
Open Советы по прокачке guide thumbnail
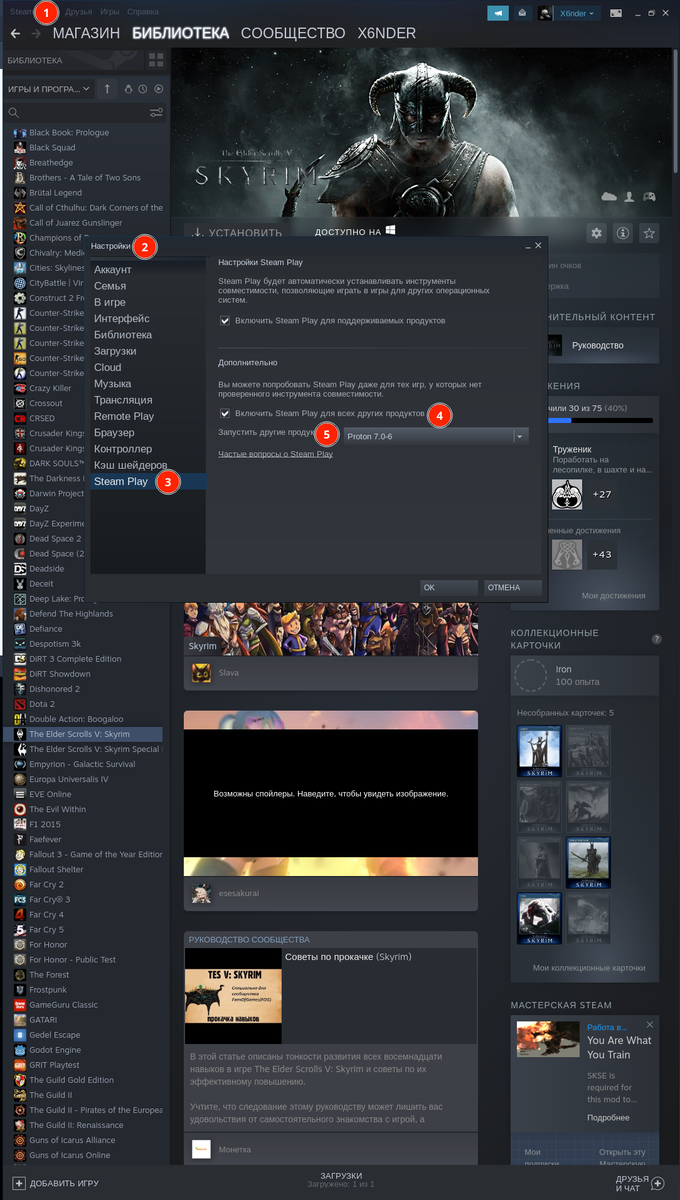point(233,996)
